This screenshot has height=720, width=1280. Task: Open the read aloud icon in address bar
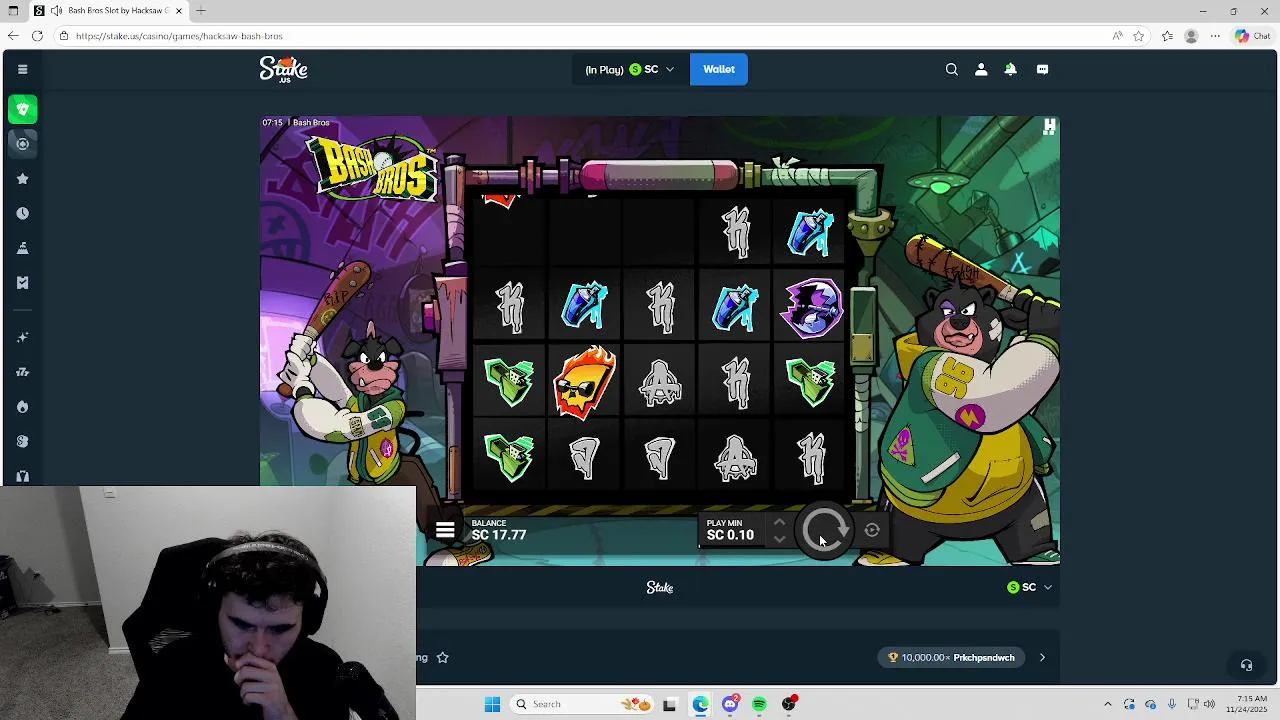tap(1117, 36)
